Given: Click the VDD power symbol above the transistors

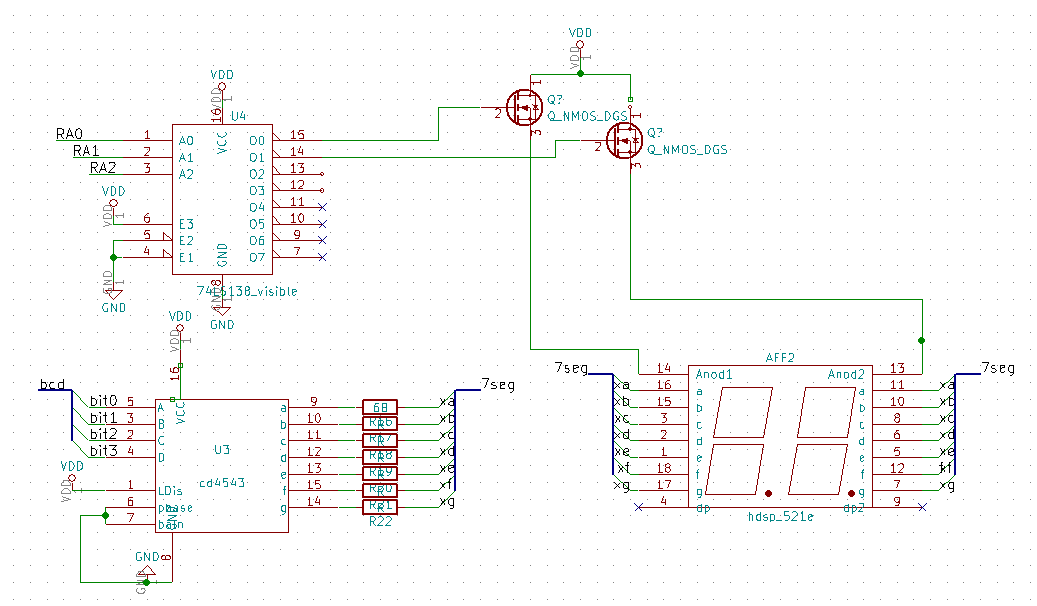Looking at the screenshot, I should pos(580,45).
